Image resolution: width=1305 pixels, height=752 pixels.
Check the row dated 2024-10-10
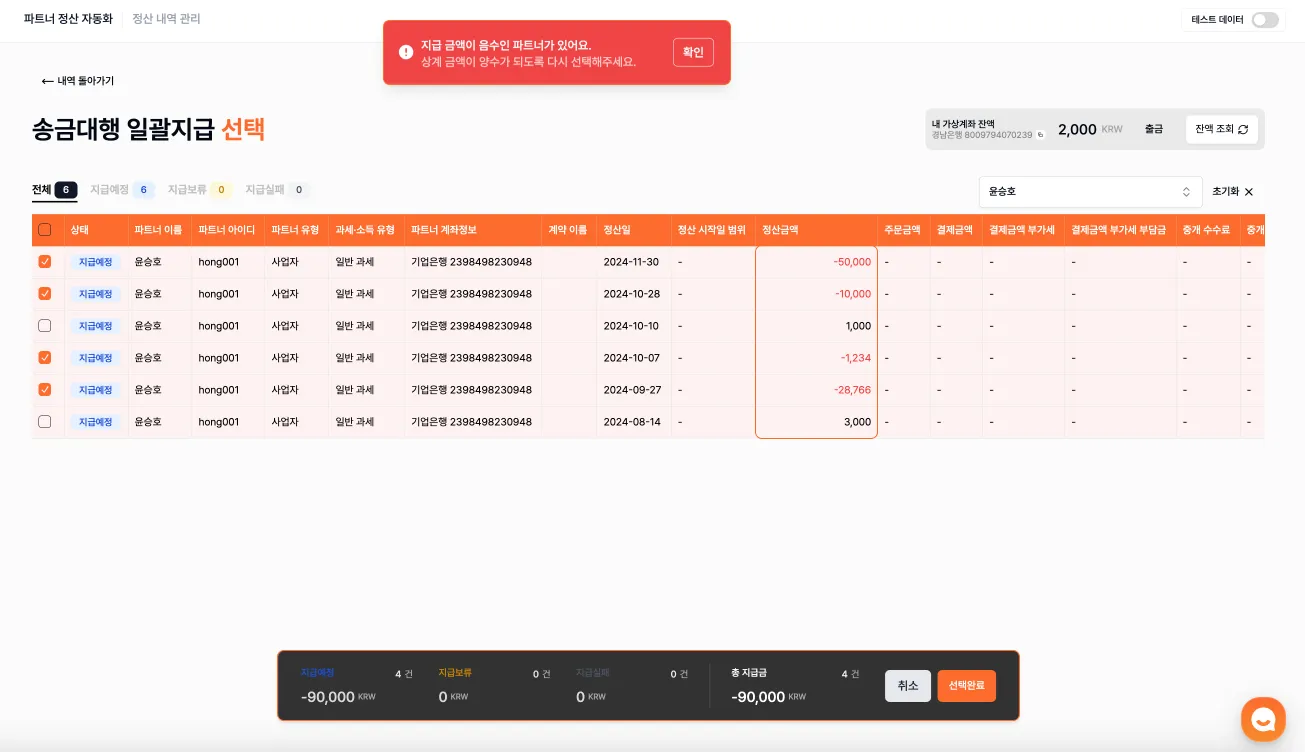(44, 325)
